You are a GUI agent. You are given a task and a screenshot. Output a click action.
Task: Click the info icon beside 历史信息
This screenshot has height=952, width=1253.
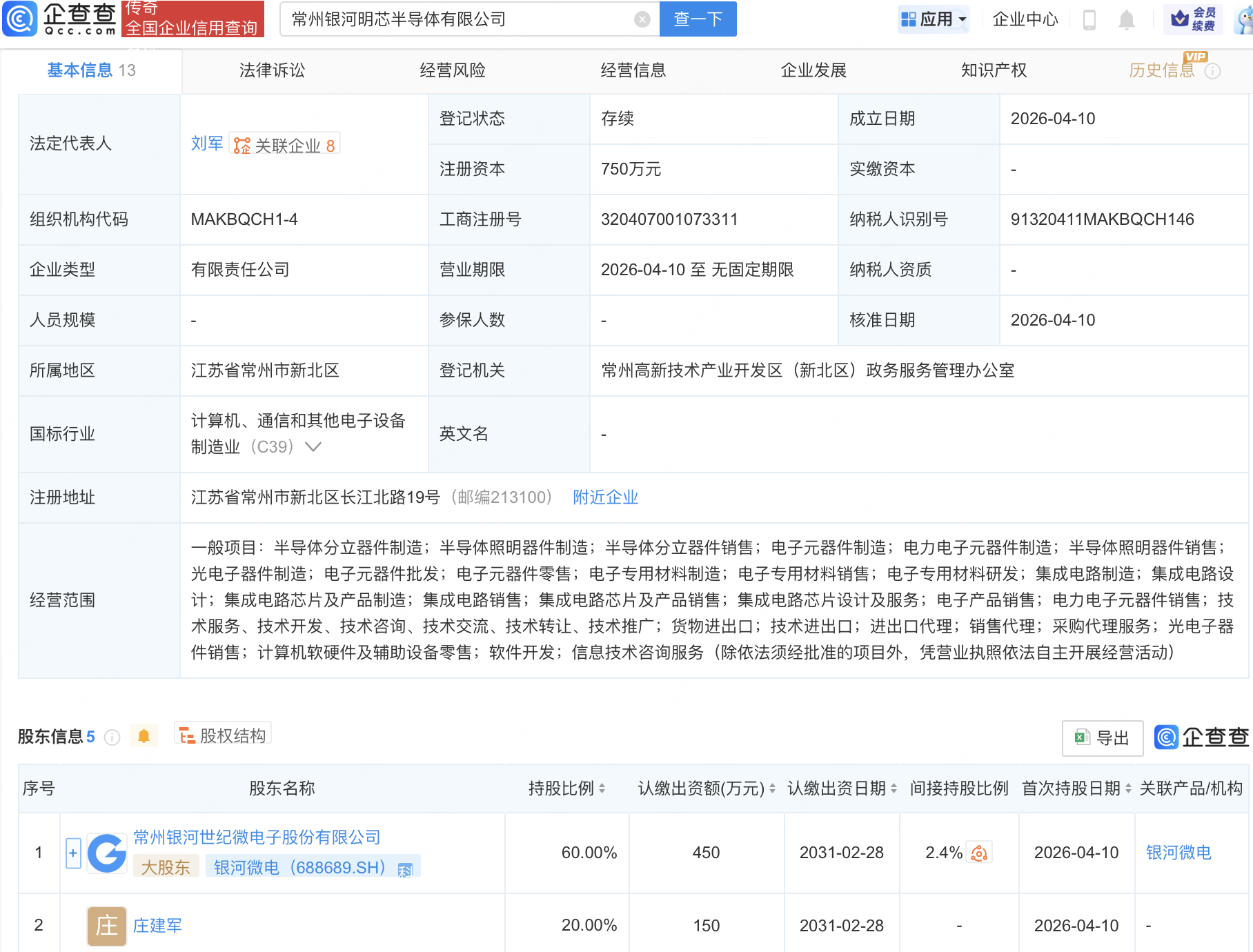[1212, 71]
